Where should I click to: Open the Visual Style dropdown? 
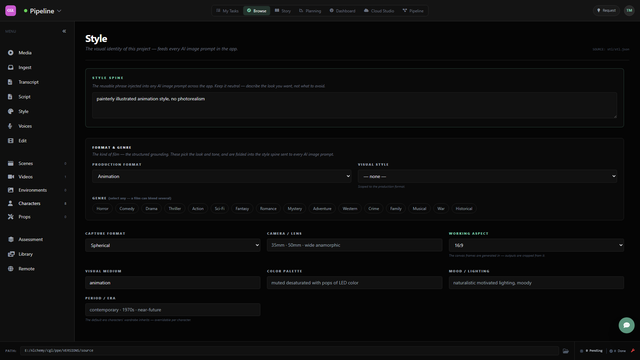click(x=487, y=176)
